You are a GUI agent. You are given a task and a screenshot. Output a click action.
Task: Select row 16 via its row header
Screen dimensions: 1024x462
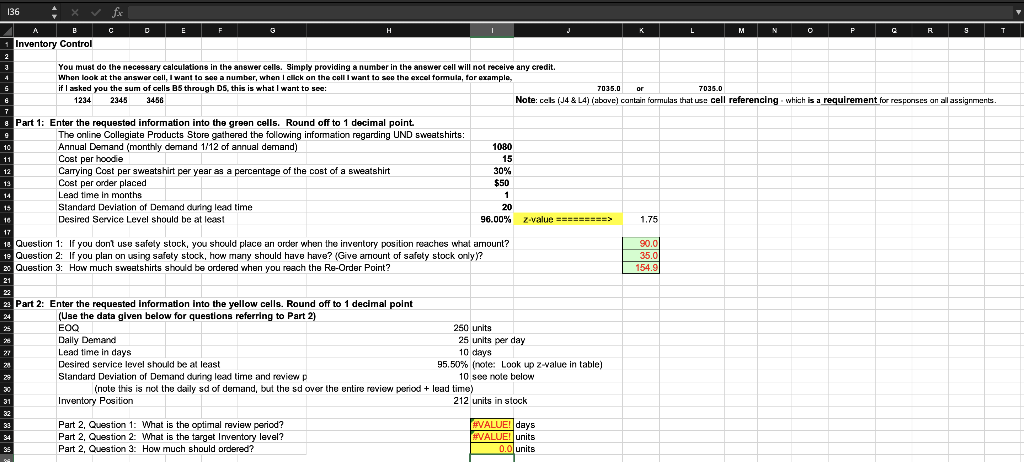pyautogui.click(x=7, y=220)
